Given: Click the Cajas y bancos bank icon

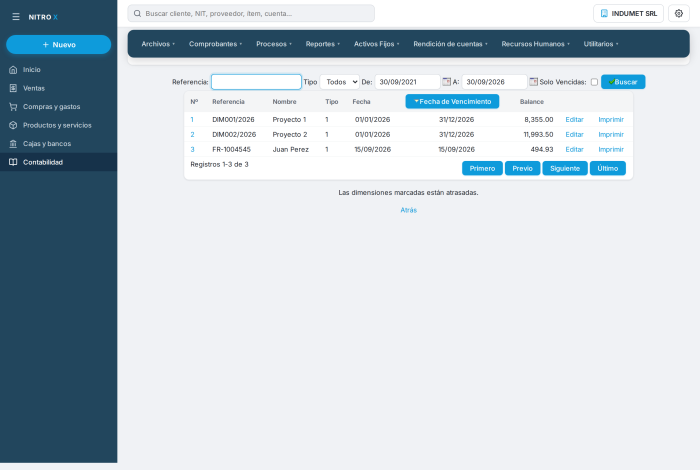Looking at the screenshot, I should click(x=13, y=144).
